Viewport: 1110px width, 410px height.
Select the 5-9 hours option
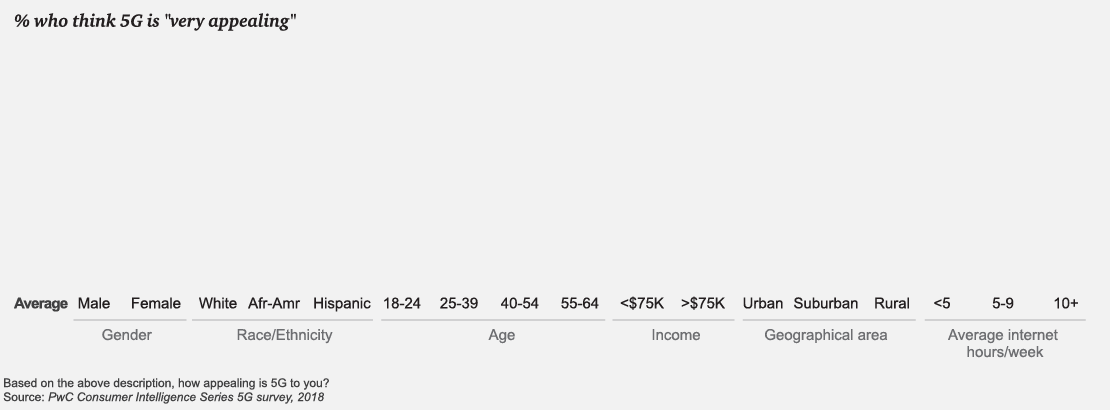(1003, 303)
